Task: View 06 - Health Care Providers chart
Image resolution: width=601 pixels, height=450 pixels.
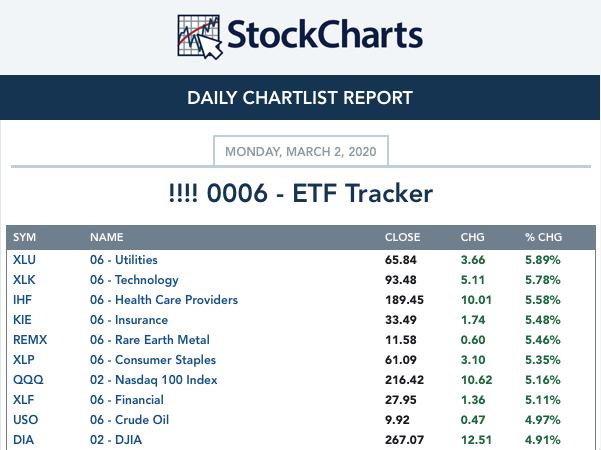Action: 164,300
